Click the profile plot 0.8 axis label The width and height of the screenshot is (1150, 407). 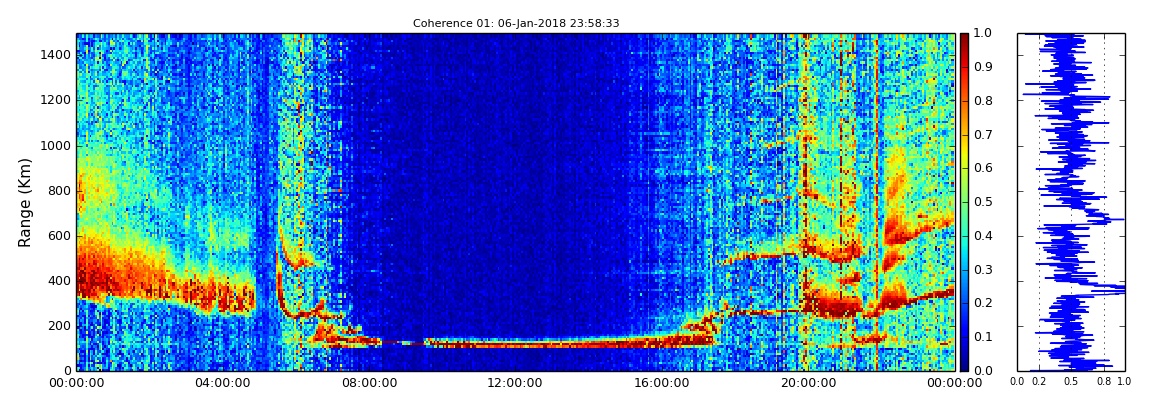click(x=1105, y=381)
